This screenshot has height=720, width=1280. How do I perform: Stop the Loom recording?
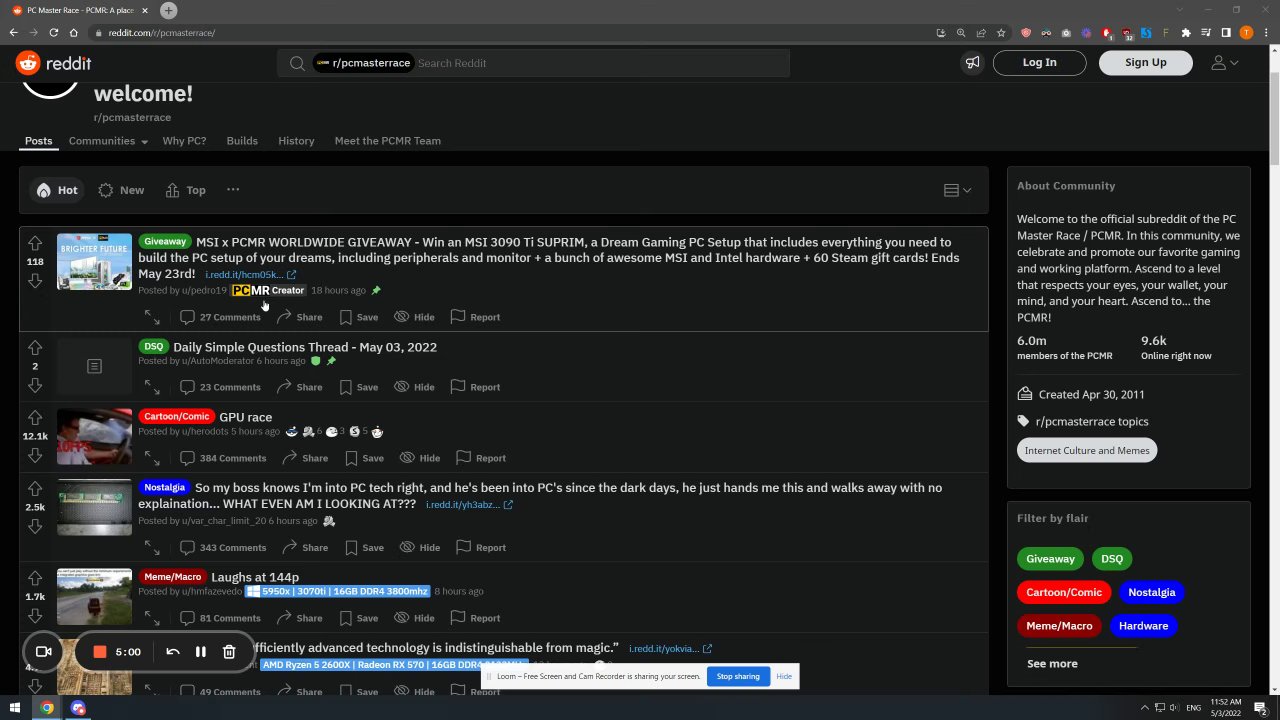(x=100, y=652)
